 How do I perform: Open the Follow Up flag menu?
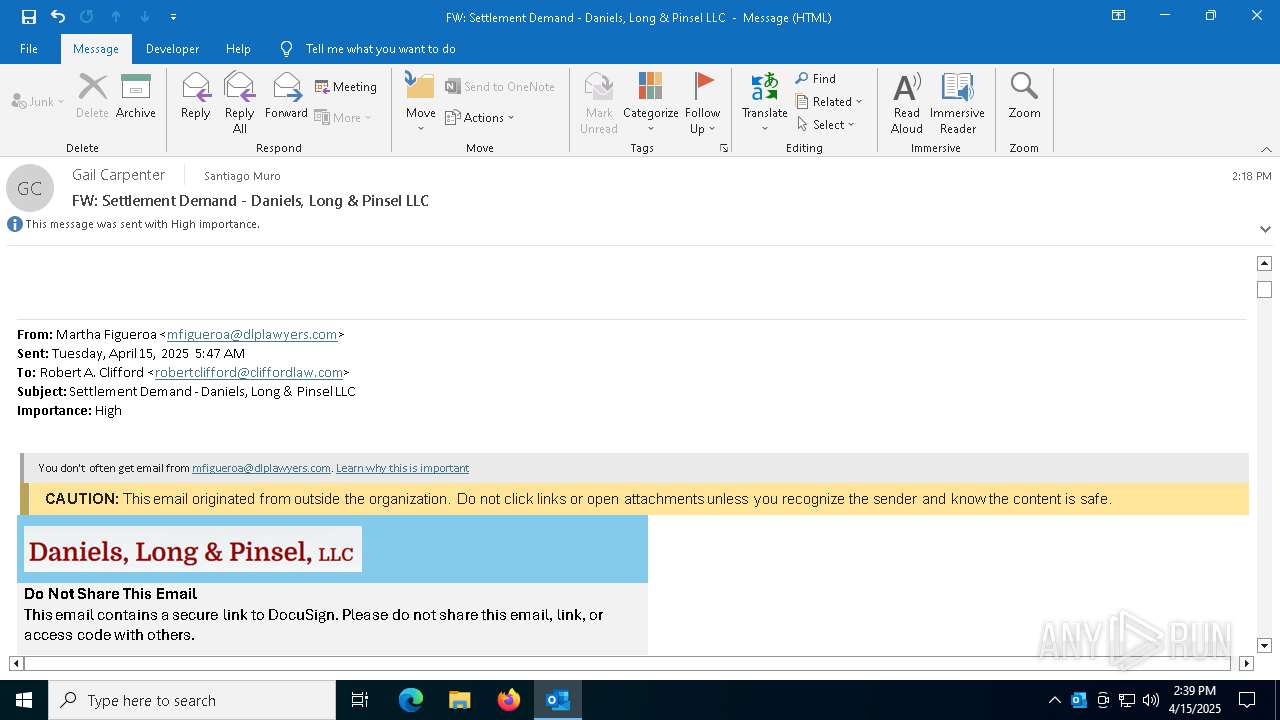(702, 102)
